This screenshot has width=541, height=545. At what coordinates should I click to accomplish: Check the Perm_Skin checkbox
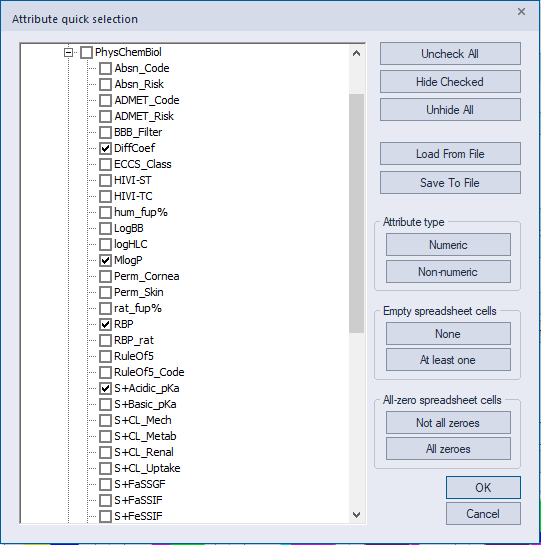pyautogui.click(x=105, y=292)
